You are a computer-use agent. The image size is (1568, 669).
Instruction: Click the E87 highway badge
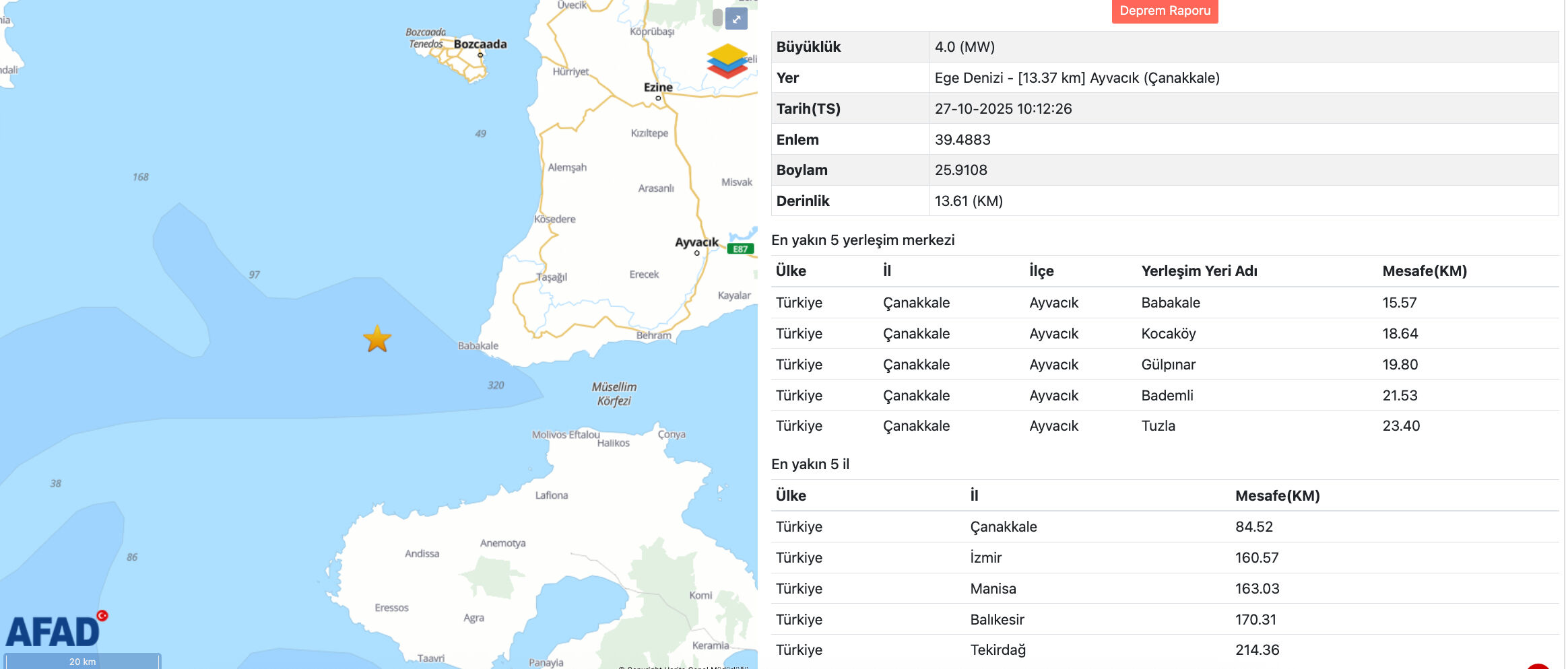pyautogui.click(x=740, y=249)
